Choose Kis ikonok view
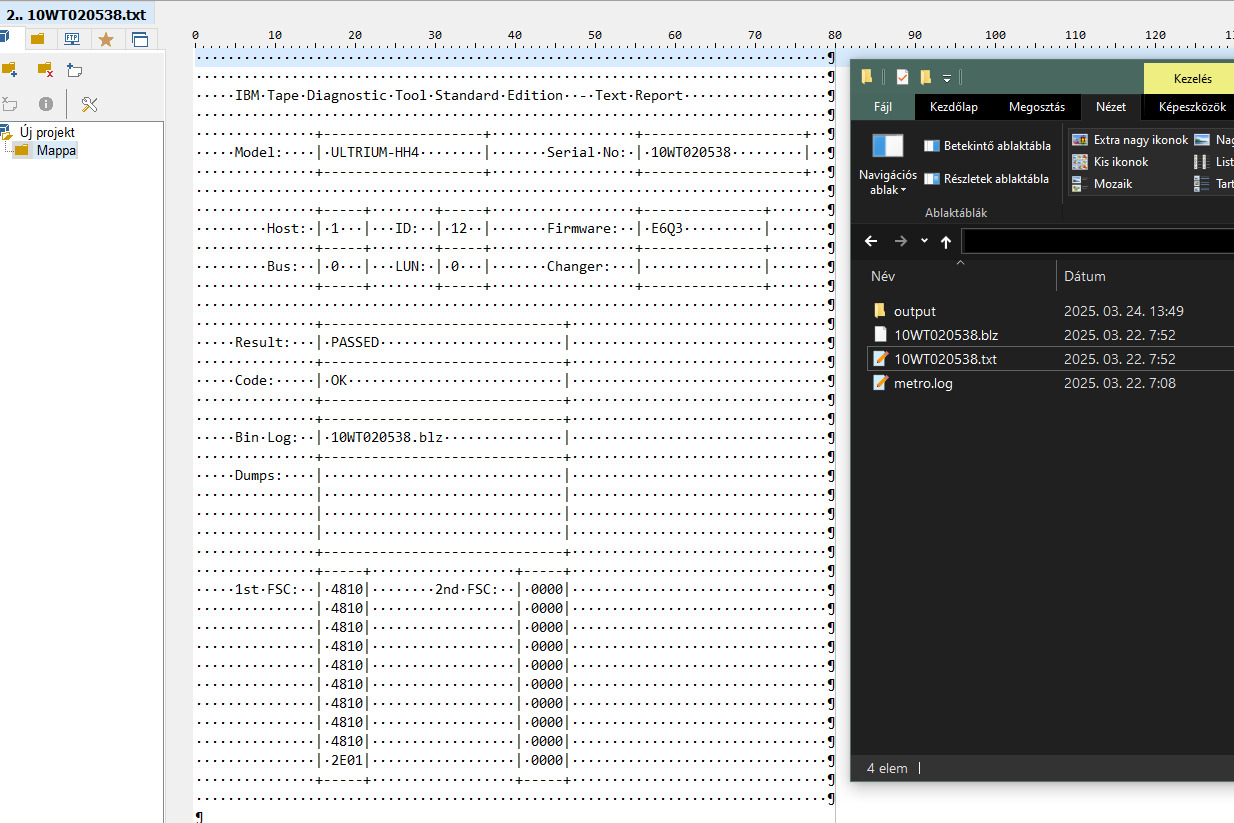The width and height of the screenshot is (1234, 823). [x=1110, y=161]
